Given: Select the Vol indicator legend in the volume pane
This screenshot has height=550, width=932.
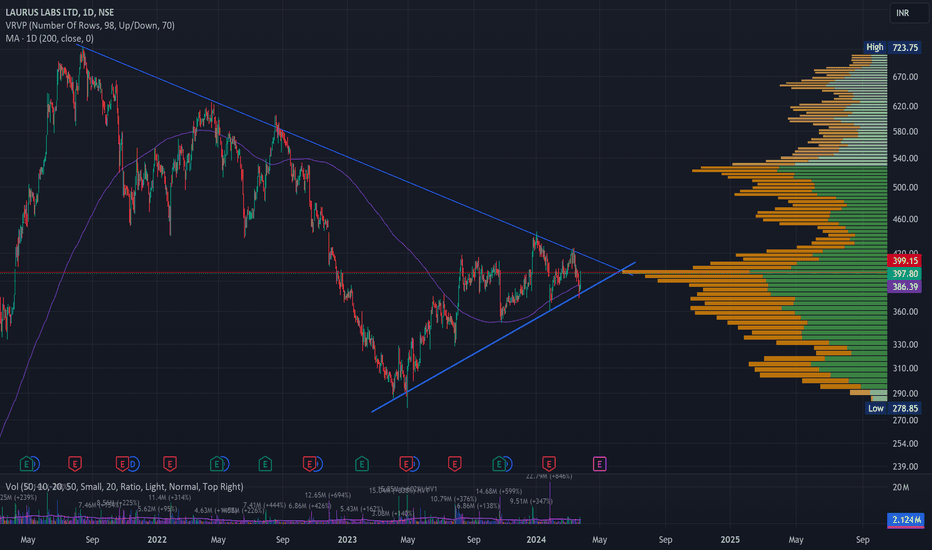Looking at the screenshot, I should pos(124,486).
